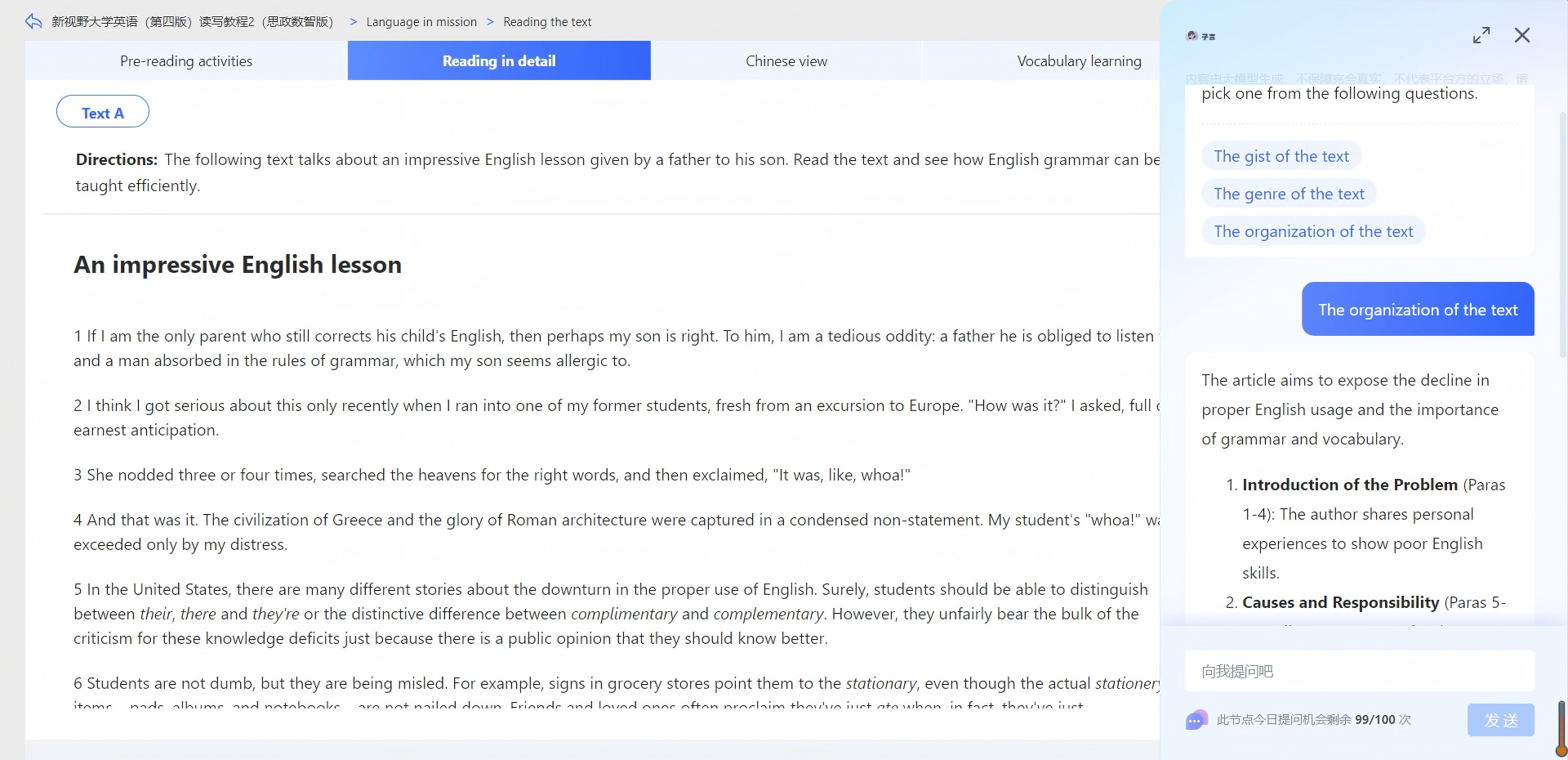The width and height of the screenshot is (1568, 760).
Task: Click the Reading the text breadcrumb
Action: (x=547, y=22)
